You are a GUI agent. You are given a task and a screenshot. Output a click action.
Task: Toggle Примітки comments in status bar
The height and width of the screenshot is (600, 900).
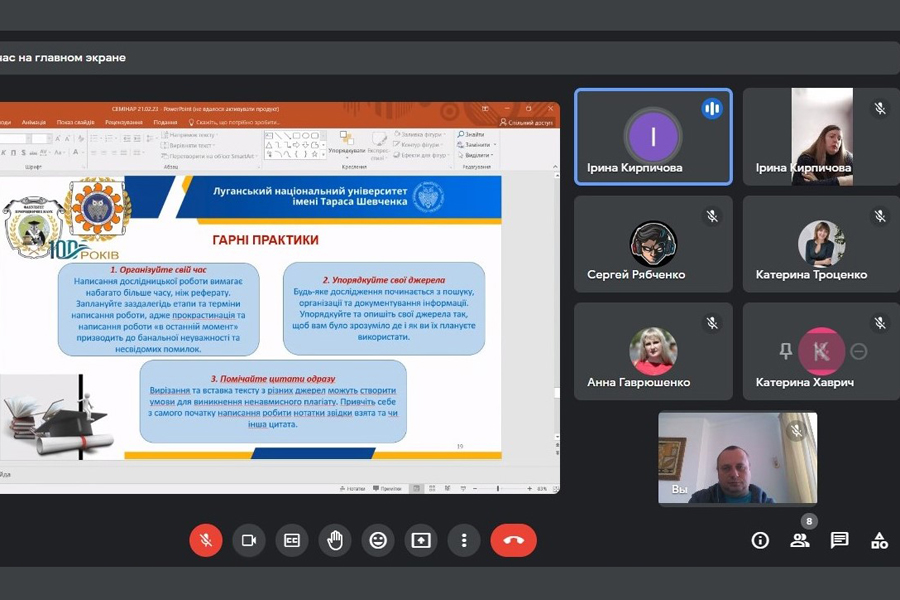(x=387, y=489)
